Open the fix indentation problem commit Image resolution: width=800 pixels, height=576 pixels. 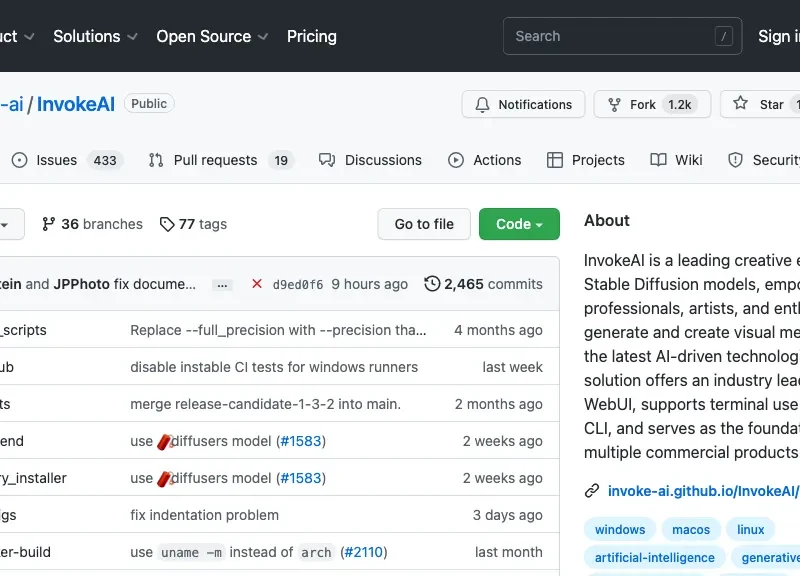click(205, 515)
